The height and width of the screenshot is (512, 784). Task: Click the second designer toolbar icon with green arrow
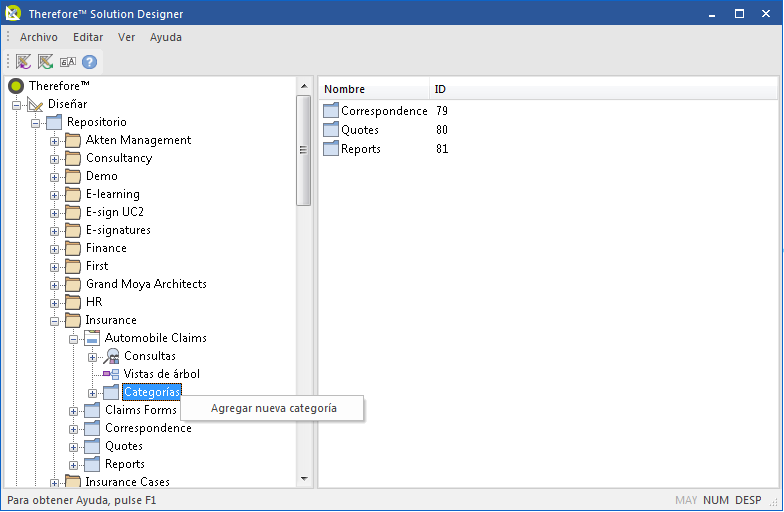coord(46,62)
